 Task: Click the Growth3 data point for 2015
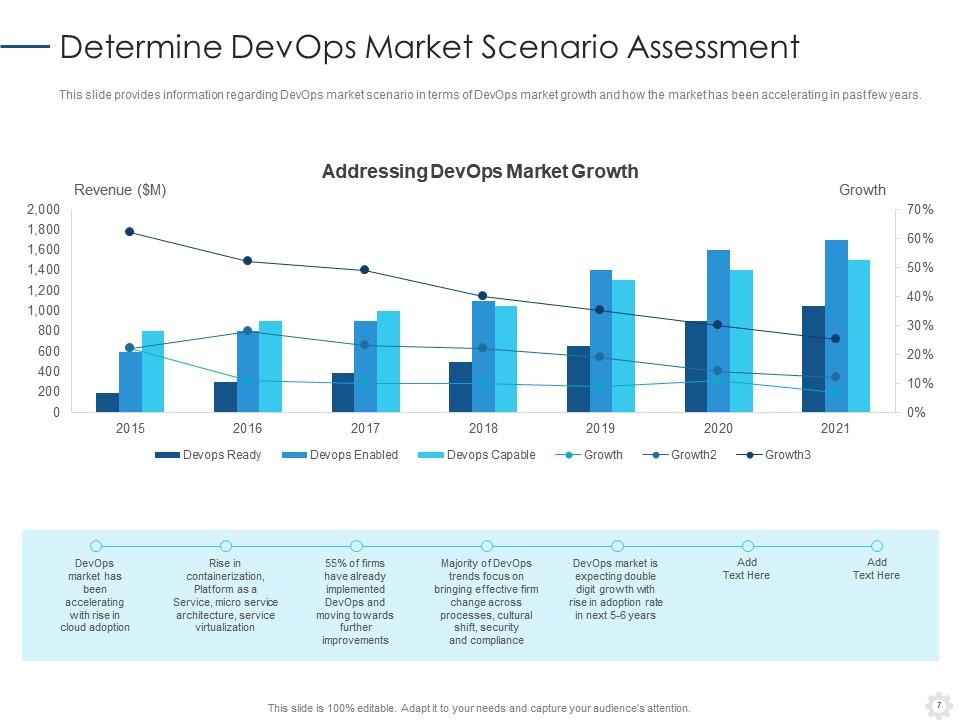[x=129, y=231]
